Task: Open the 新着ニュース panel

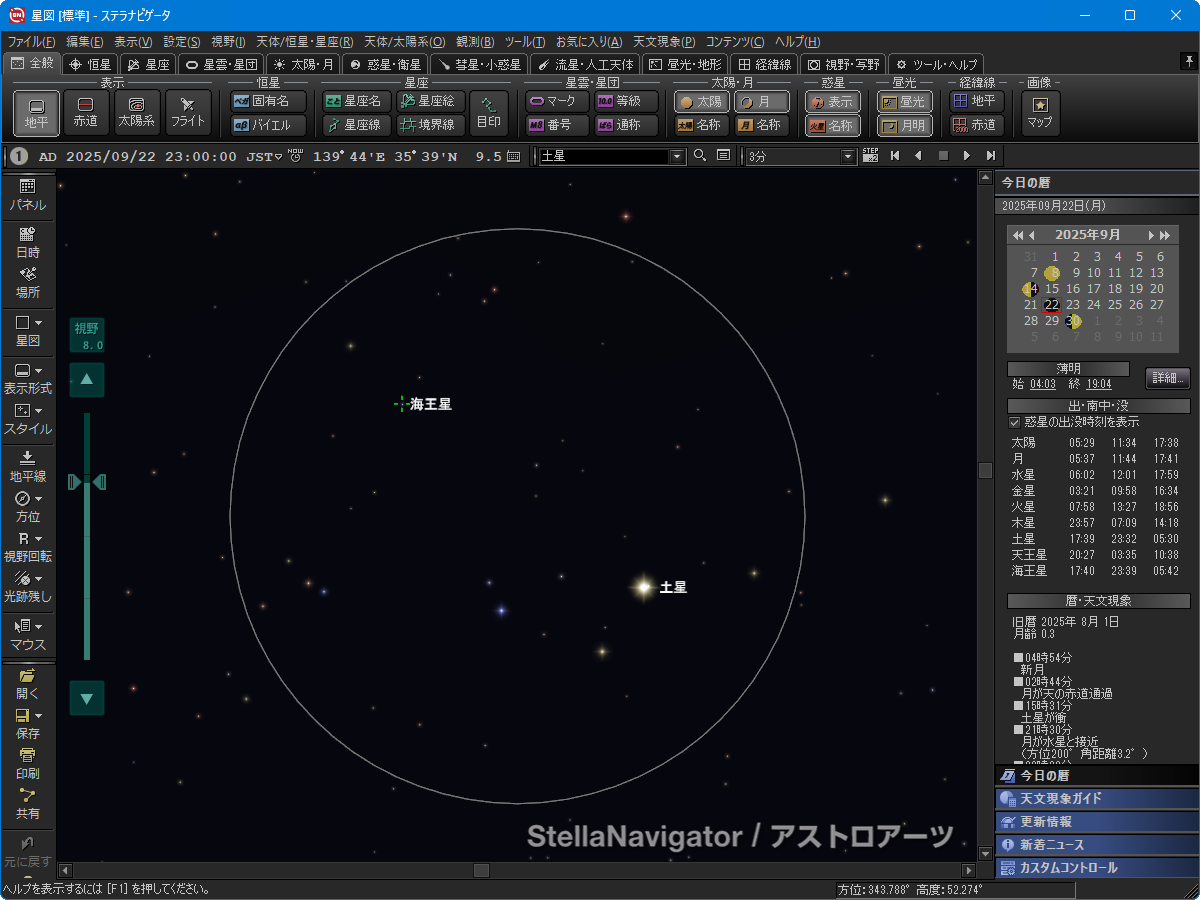Action: coord(1097,845)
